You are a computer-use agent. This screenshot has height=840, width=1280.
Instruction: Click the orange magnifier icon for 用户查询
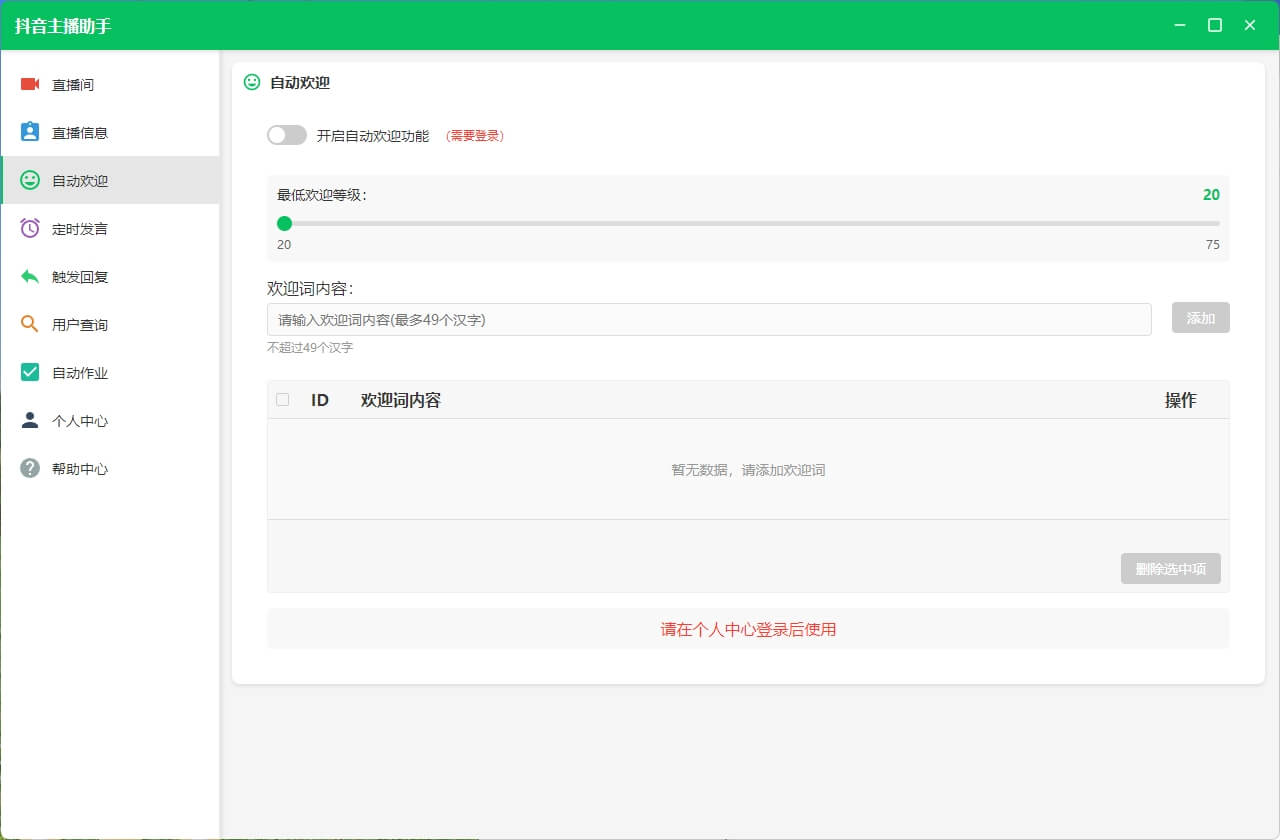pos(30,324)
